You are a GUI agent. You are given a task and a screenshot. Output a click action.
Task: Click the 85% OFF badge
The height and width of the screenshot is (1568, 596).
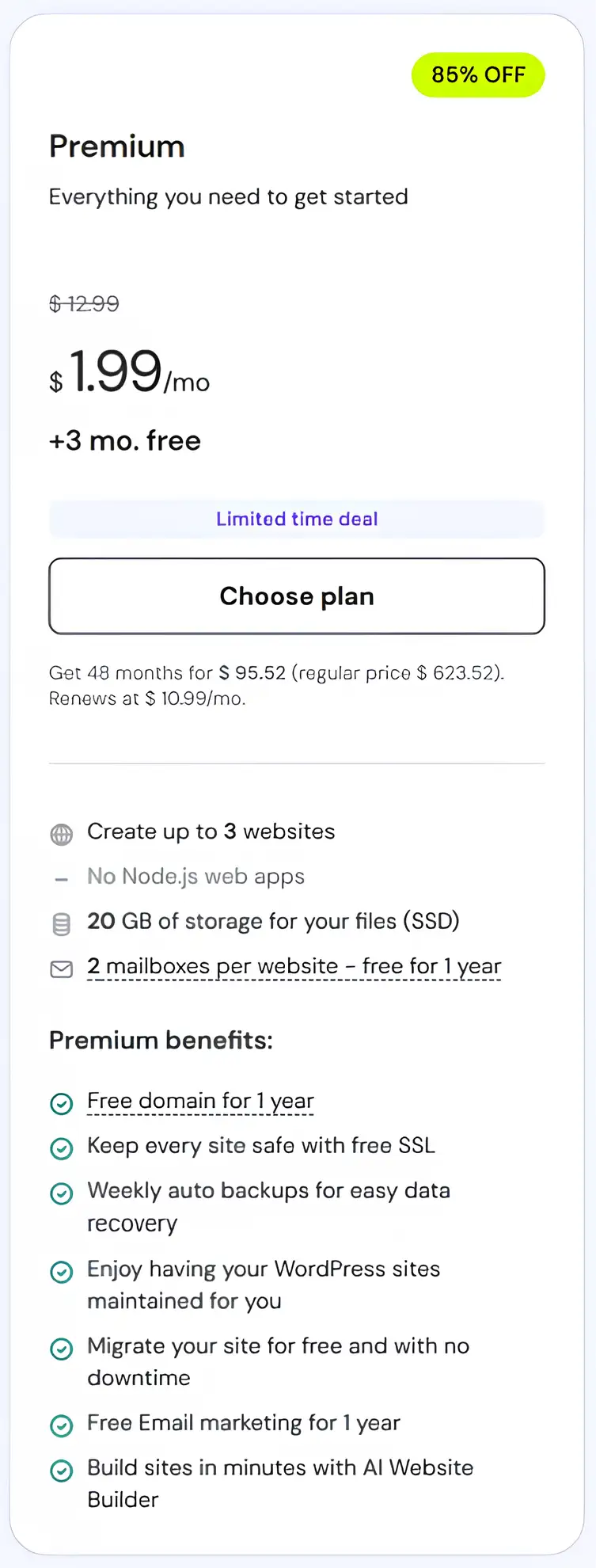click(478, 75)
